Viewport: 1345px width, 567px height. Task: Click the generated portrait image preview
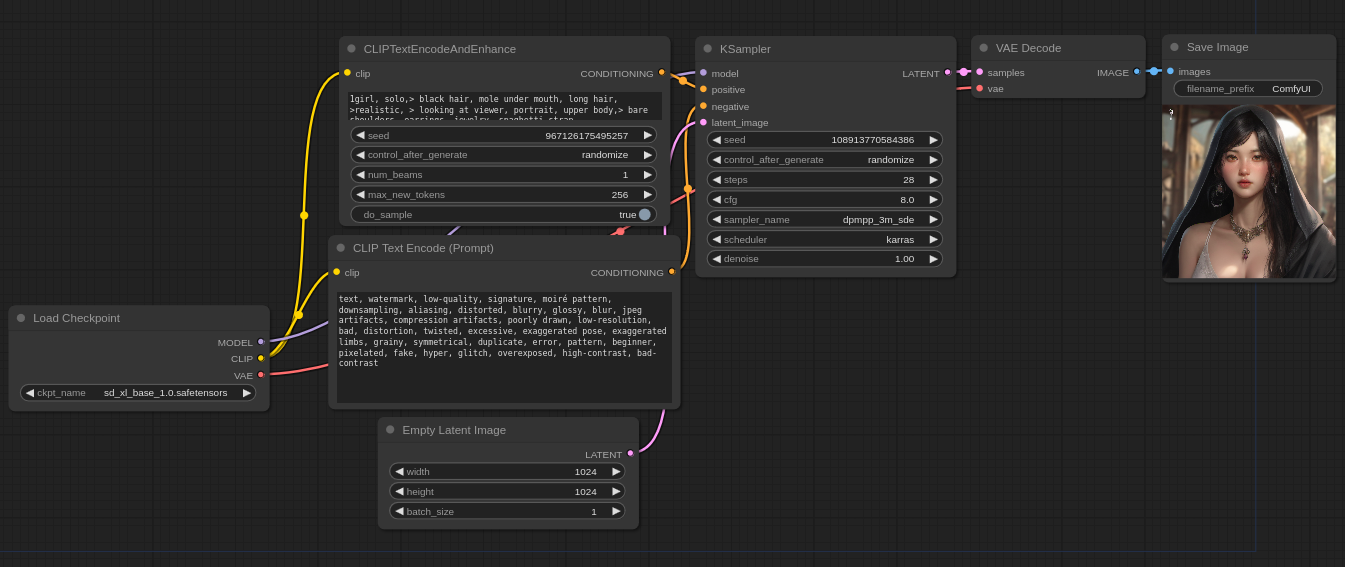coord(1248,192)
